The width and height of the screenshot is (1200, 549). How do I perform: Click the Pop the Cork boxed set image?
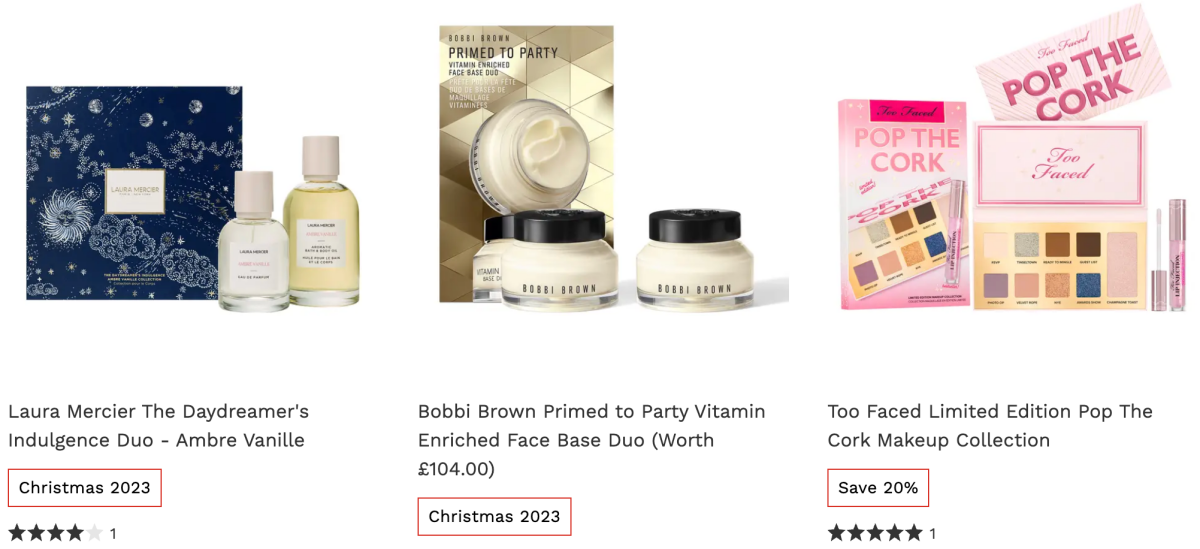point(898,205)
